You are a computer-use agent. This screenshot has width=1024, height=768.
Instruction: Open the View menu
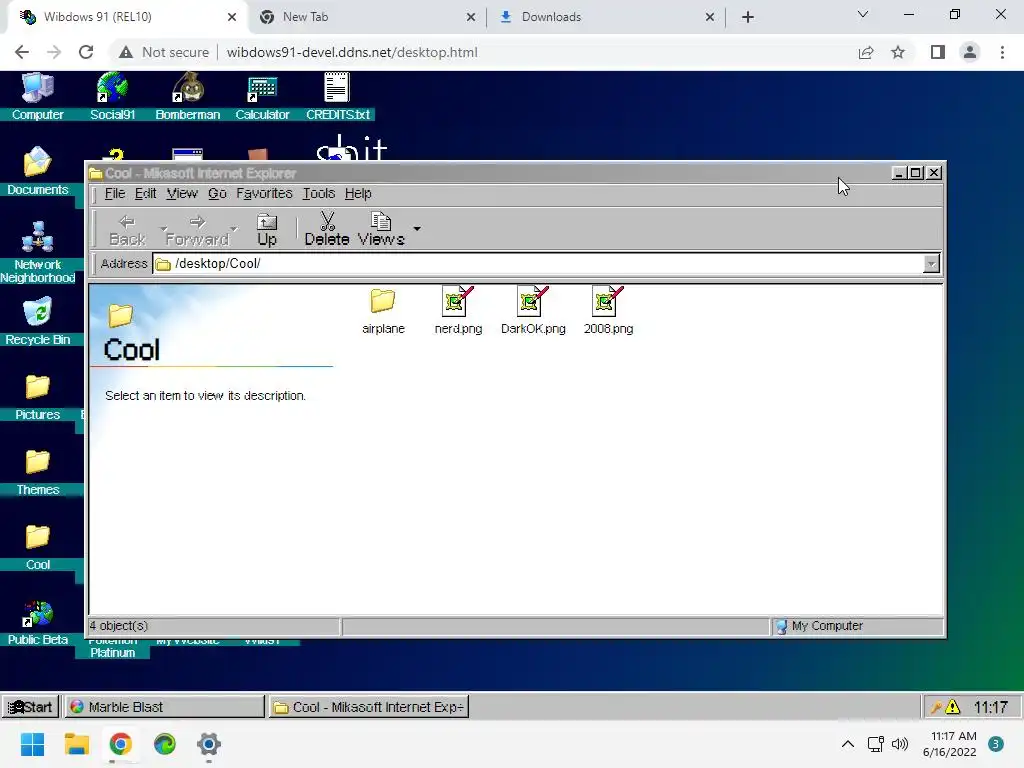(182, 193)
